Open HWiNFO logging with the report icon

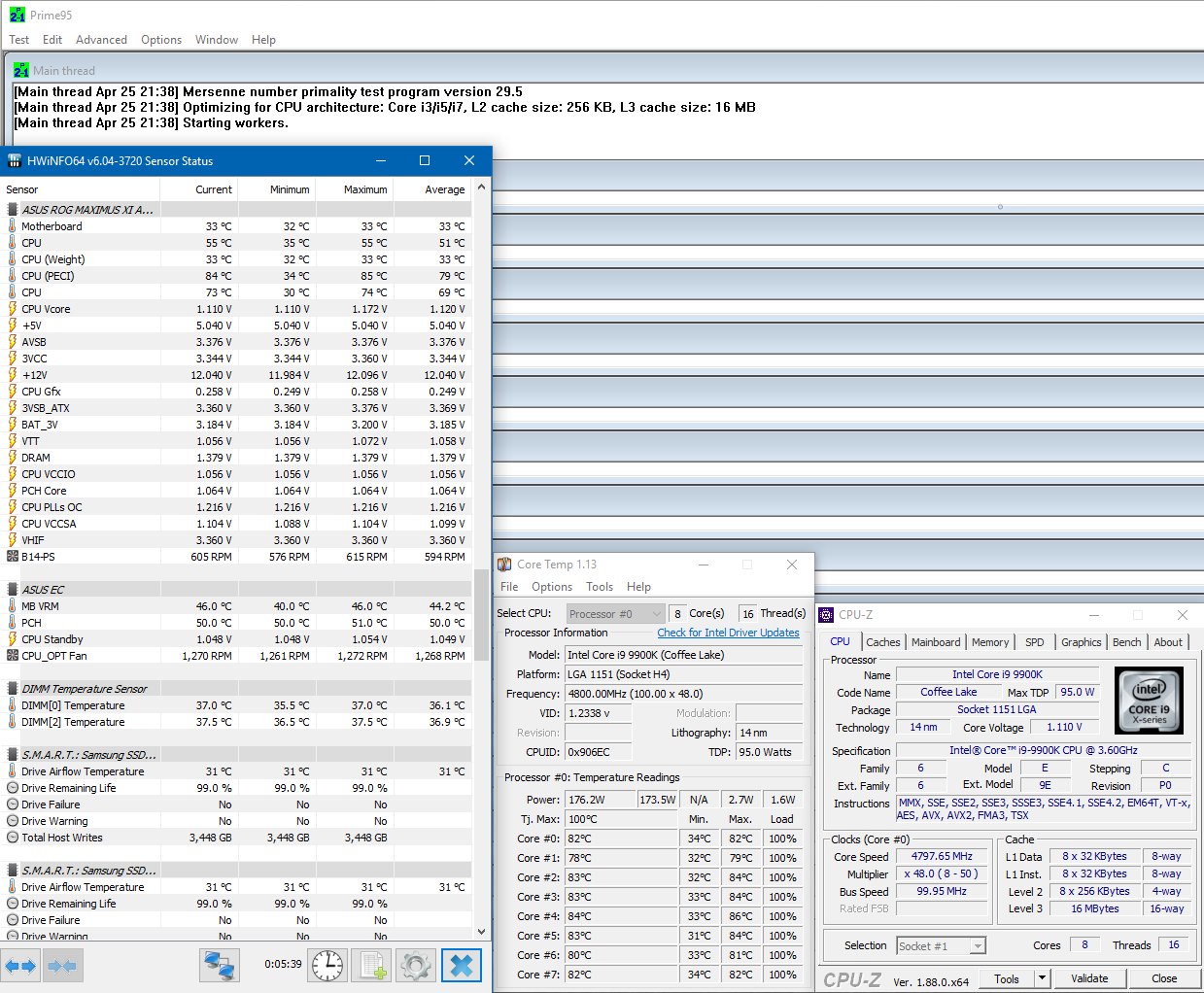tap(372, 966)
